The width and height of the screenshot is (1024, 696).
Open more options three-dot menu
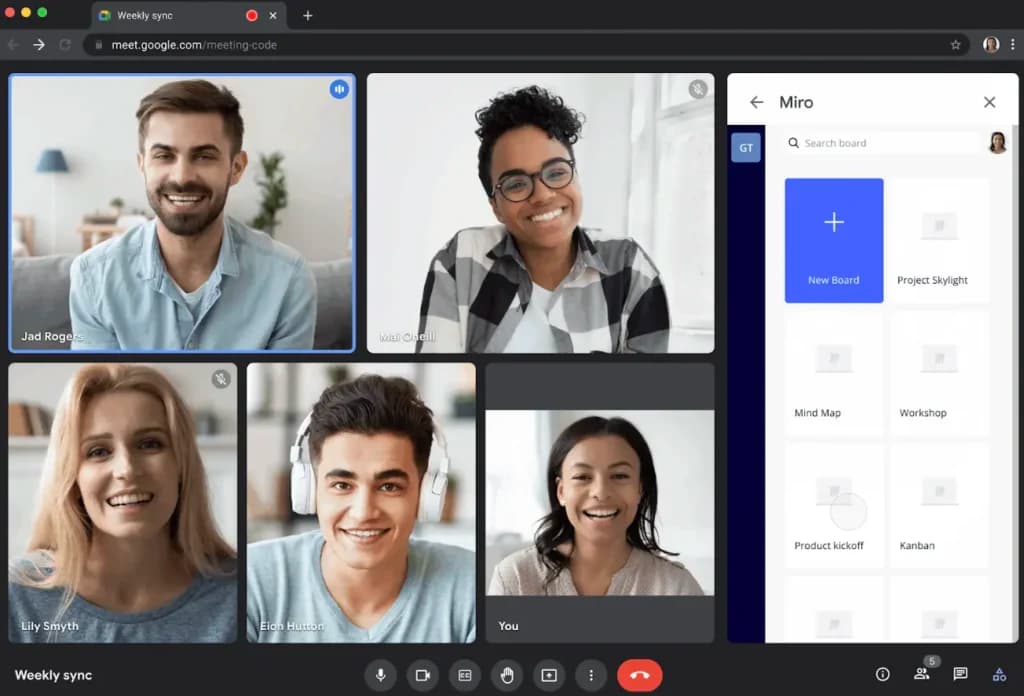coord(591,675)
